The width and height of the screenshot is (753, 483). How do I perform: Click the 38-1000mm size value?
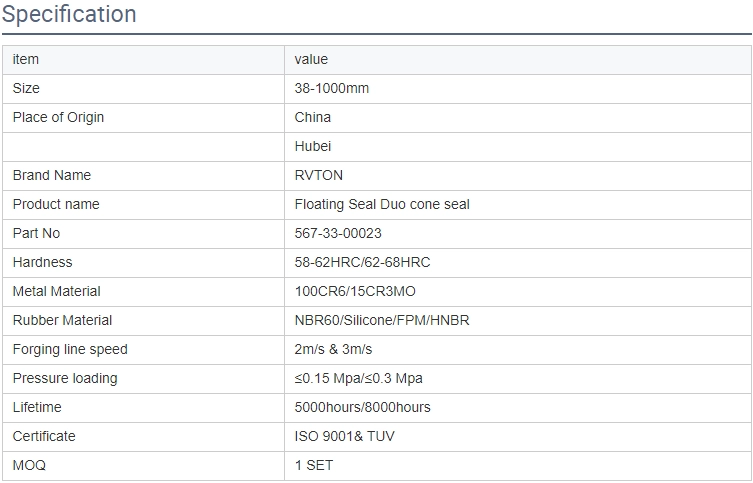coord(331,88)
